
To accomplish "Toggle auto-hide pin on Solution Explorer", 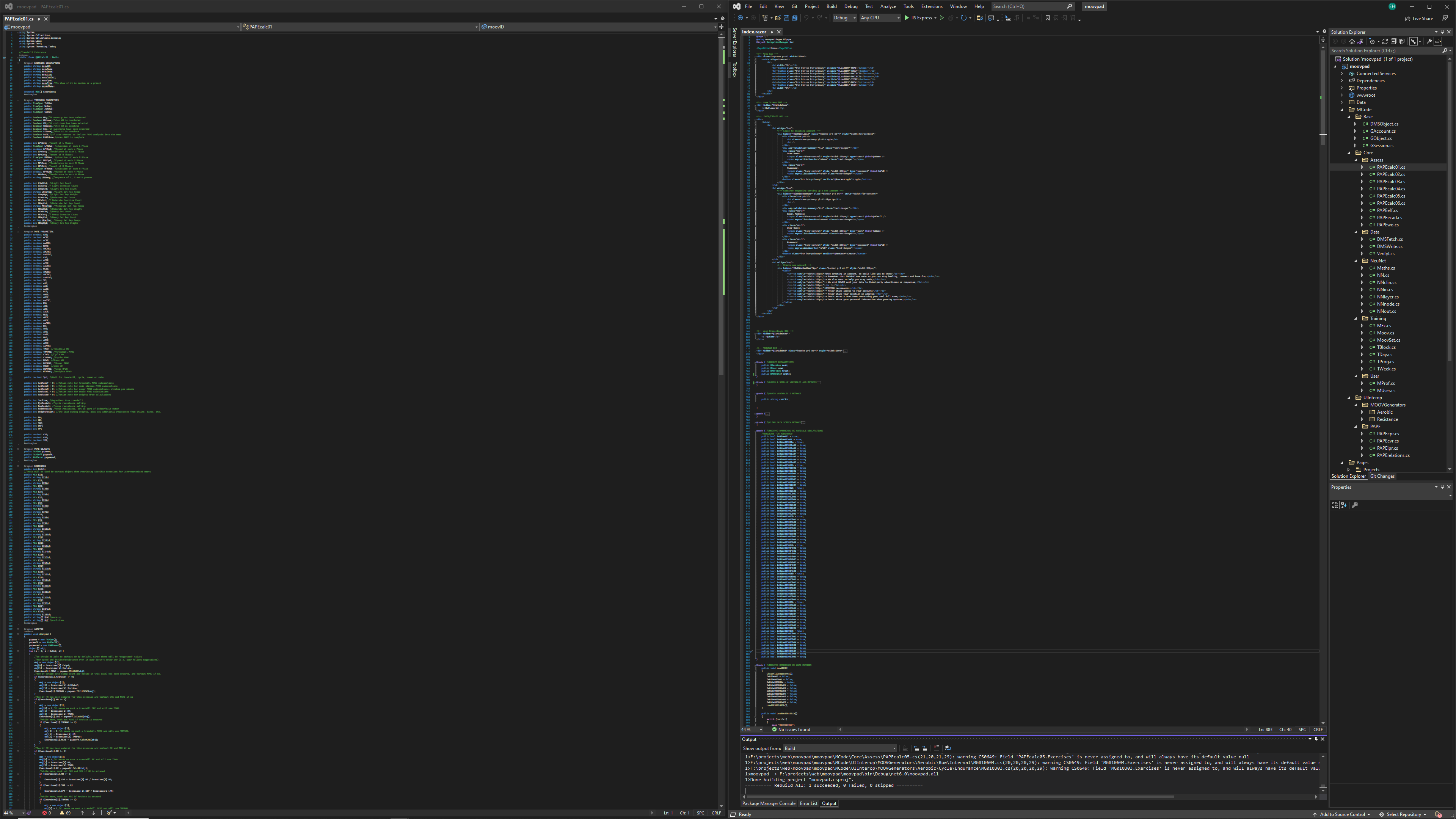I will 1442,31.
